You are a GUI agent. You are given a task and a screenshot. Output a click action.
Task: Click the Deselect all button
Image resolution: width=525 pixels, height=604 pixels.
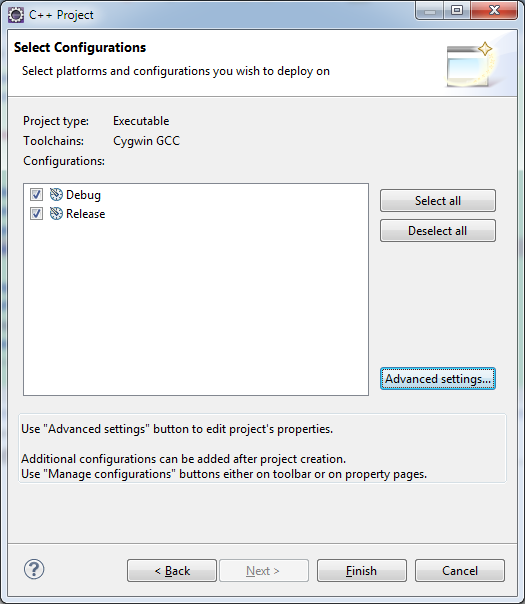(438, 230)
